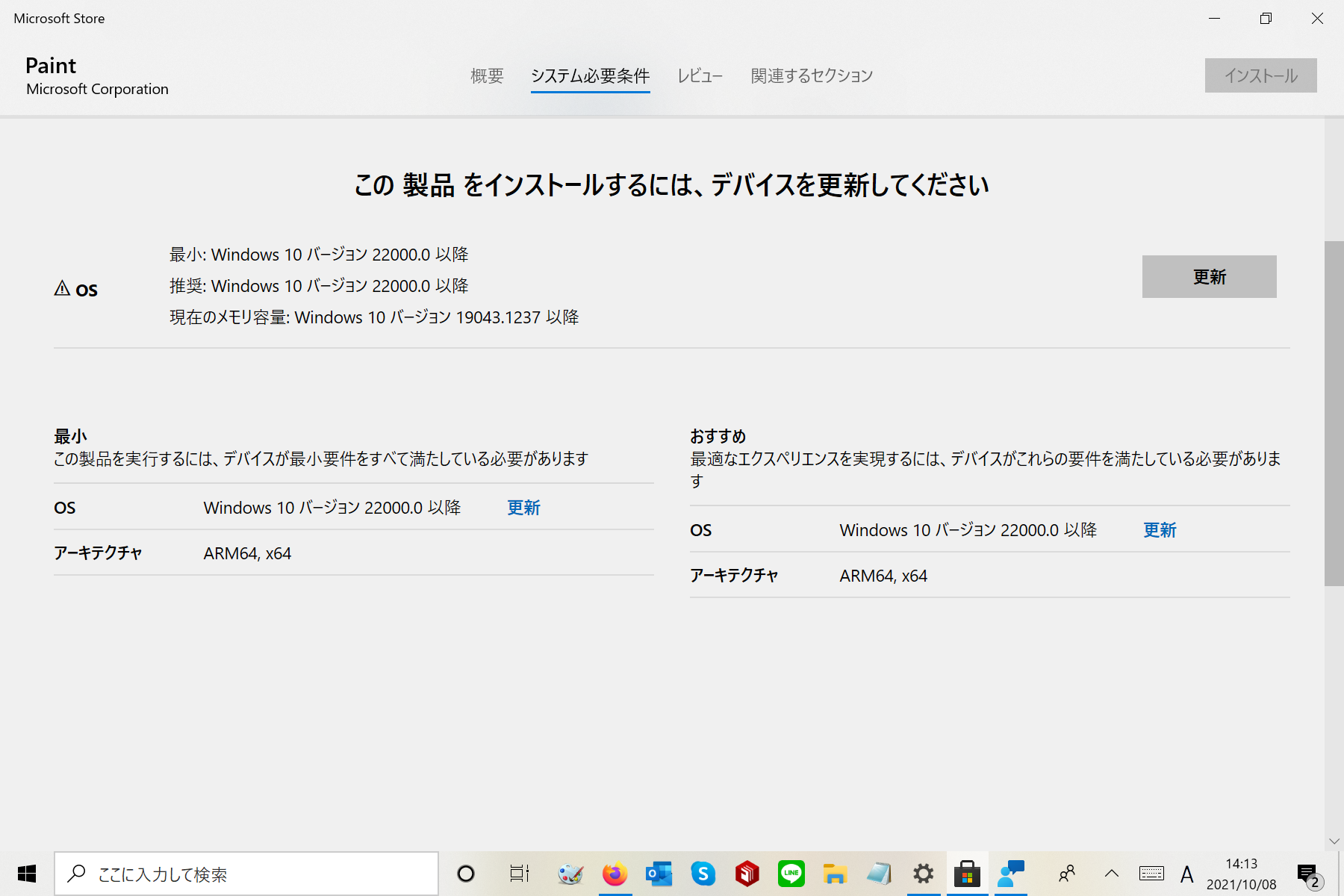Click the gray 更新 button

click(x=1209, y=276)
